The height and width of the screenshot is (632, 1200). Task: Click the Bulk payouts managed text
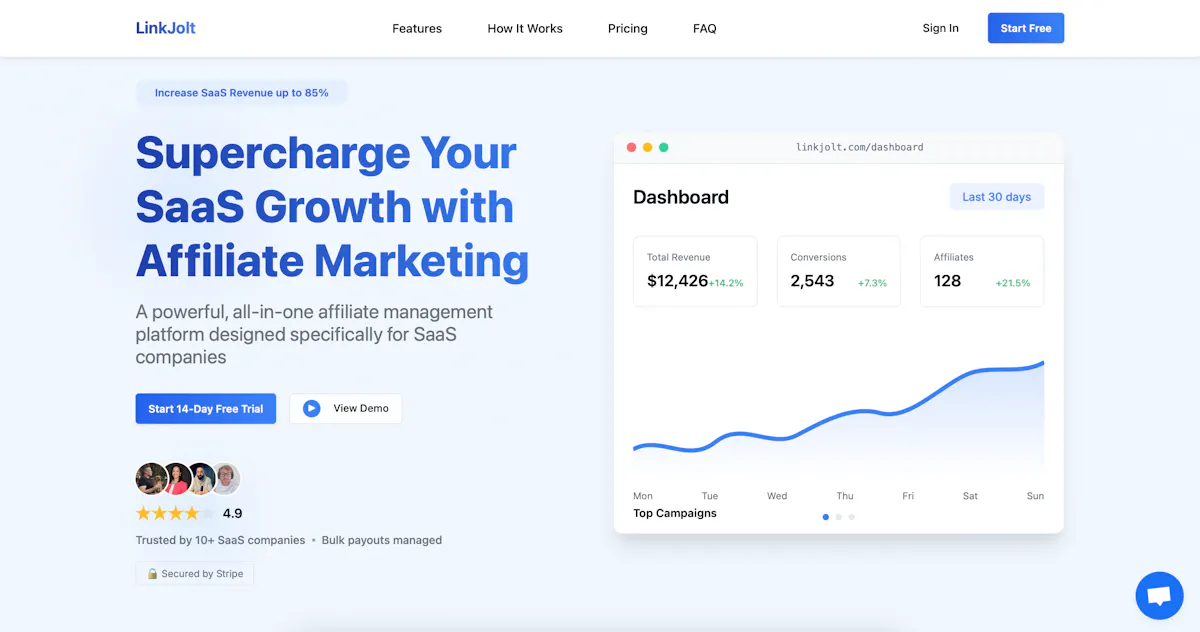(382, 540)
